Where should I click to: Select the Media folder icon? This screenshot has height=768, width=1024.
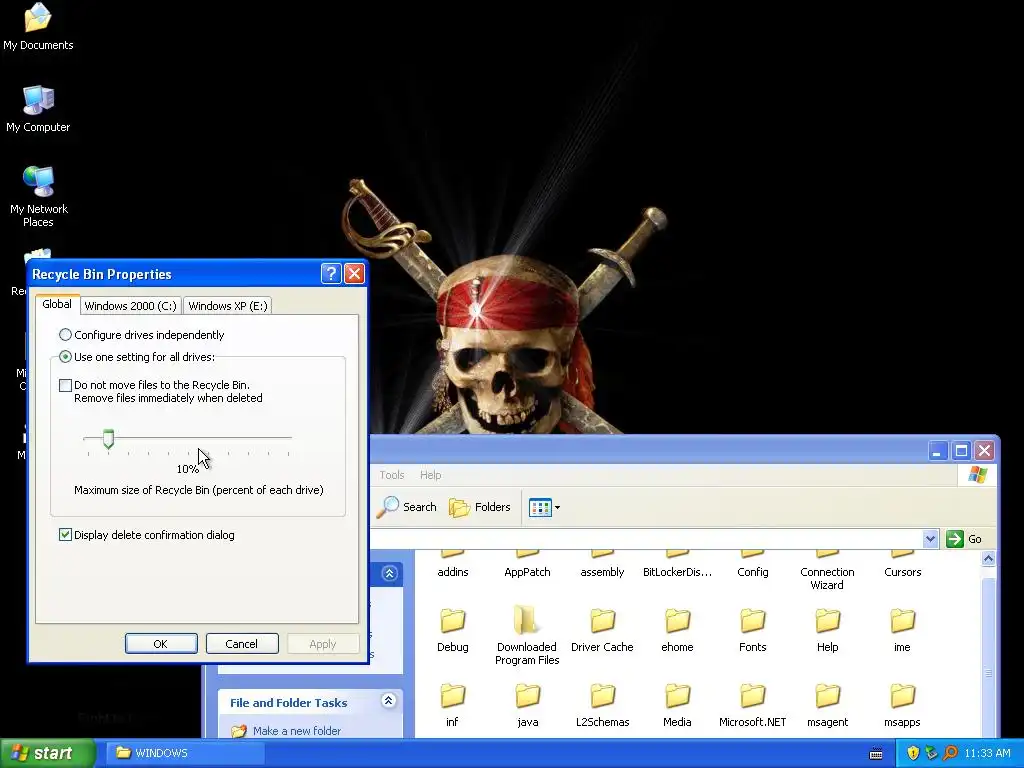tap(677, 696)
